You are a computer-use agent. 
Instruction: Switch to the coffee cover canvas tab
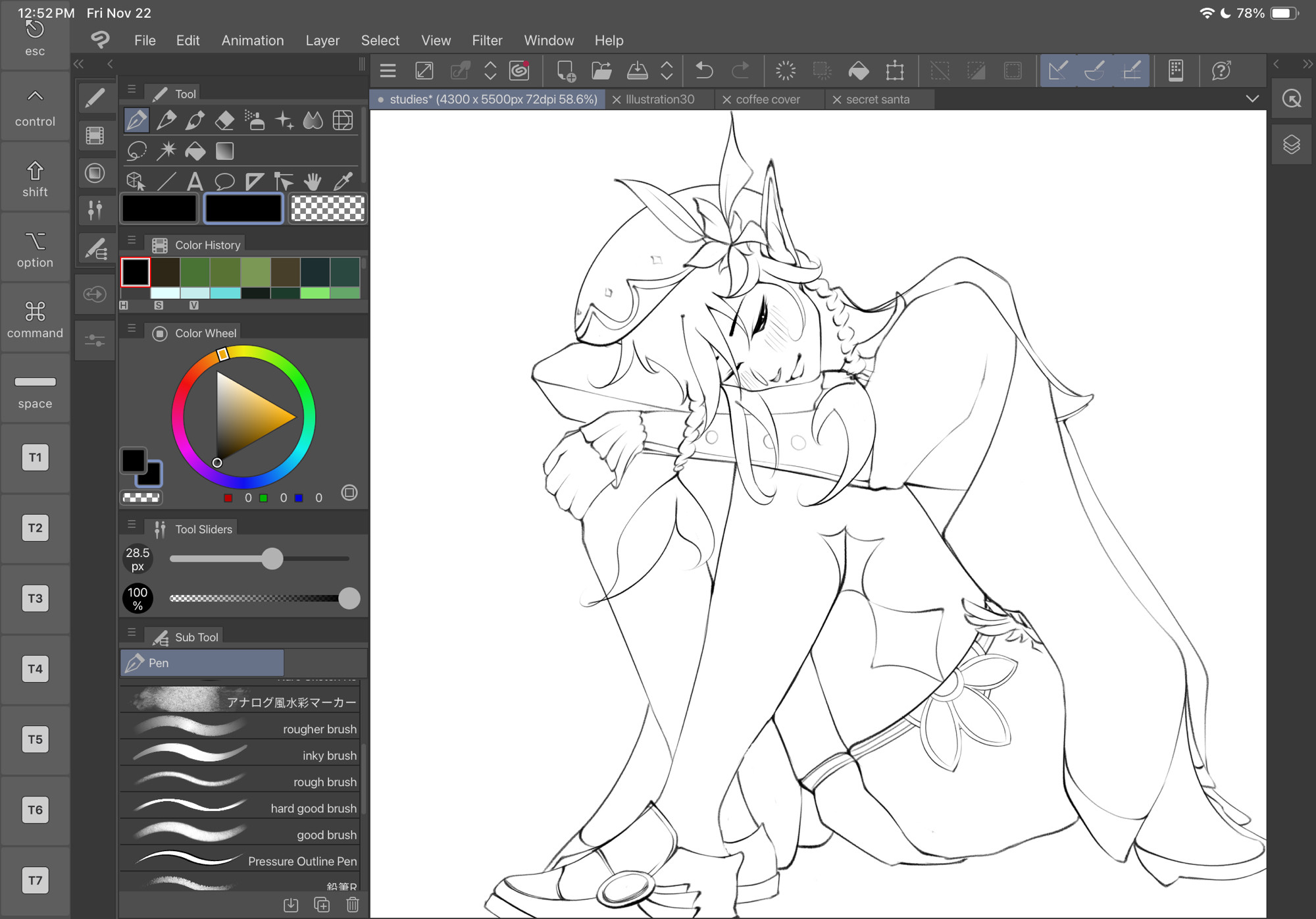769,99
